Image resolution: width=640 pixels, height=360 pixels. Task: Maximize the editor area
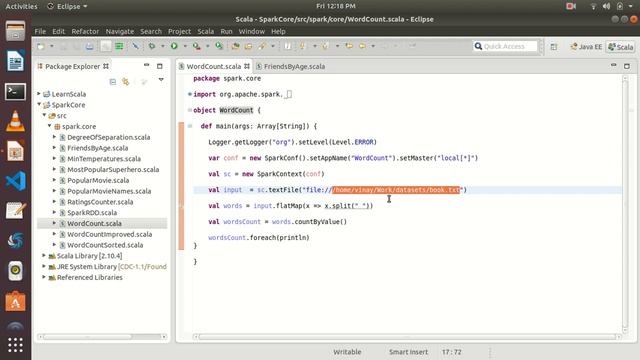coord(627,66)
